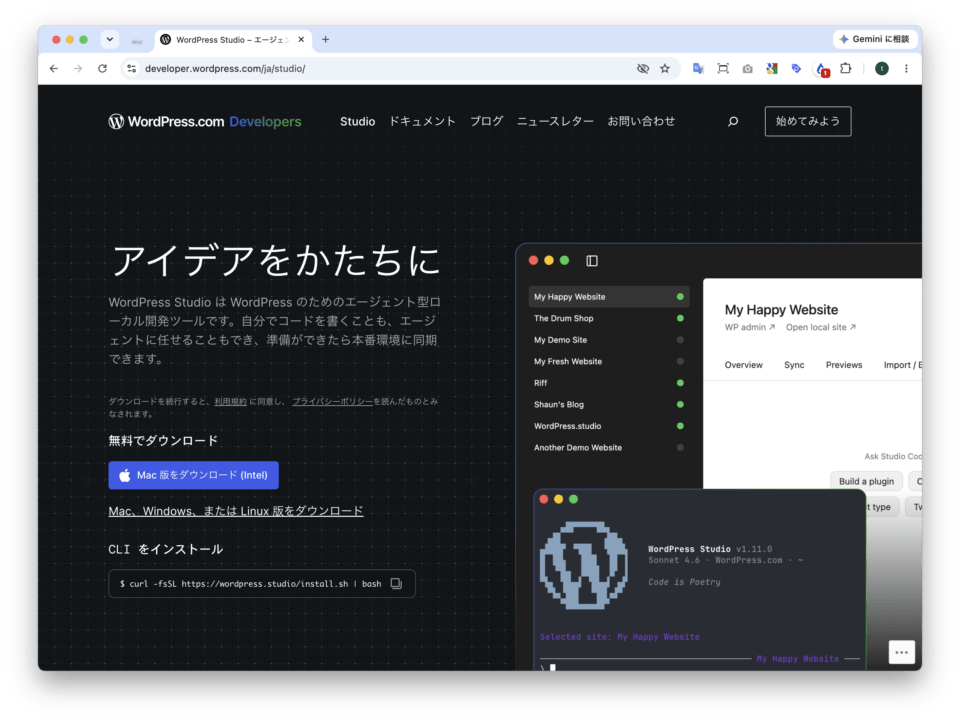This screenshot has width=960, height=721.
Task: Select the Studio nav item
Action: tap(358, 121)
